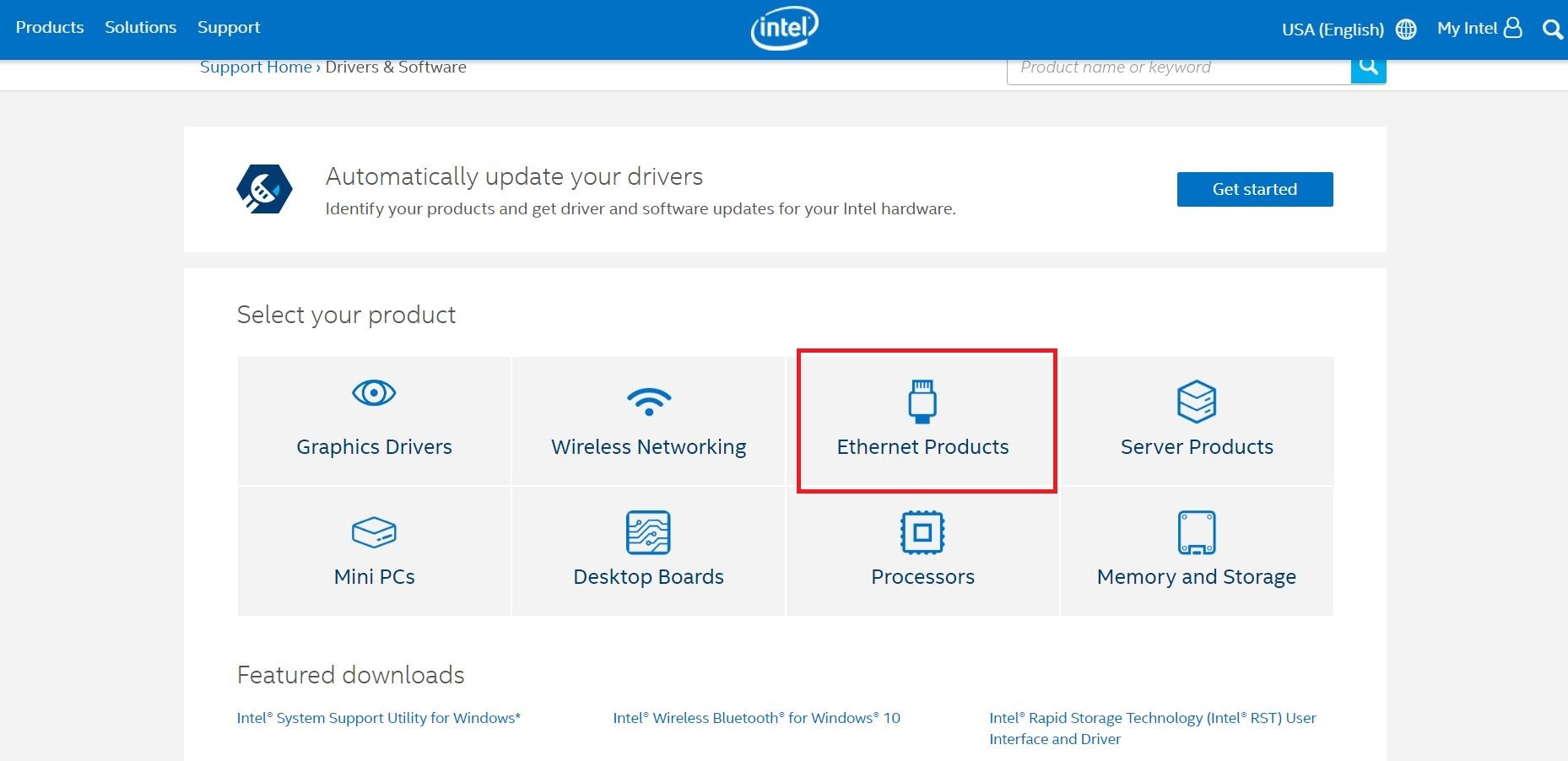Open the header search magnifier icon
The width and height of the screenshot is (1568, 761).
pos(1552,30)
